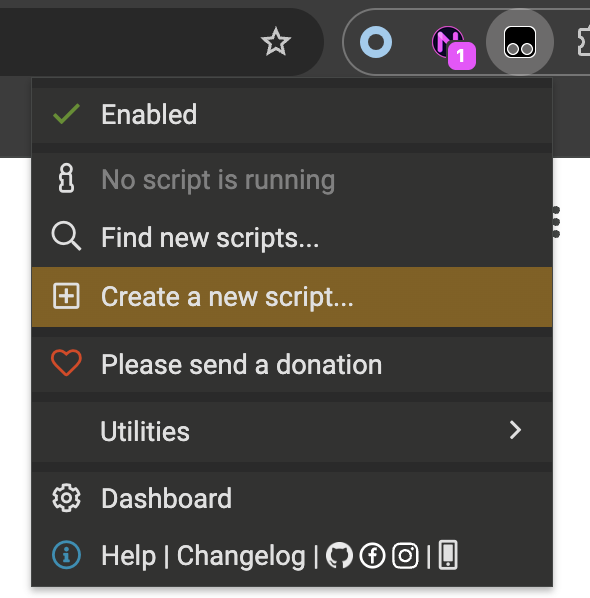Open the Changelog link

[241, 556]
